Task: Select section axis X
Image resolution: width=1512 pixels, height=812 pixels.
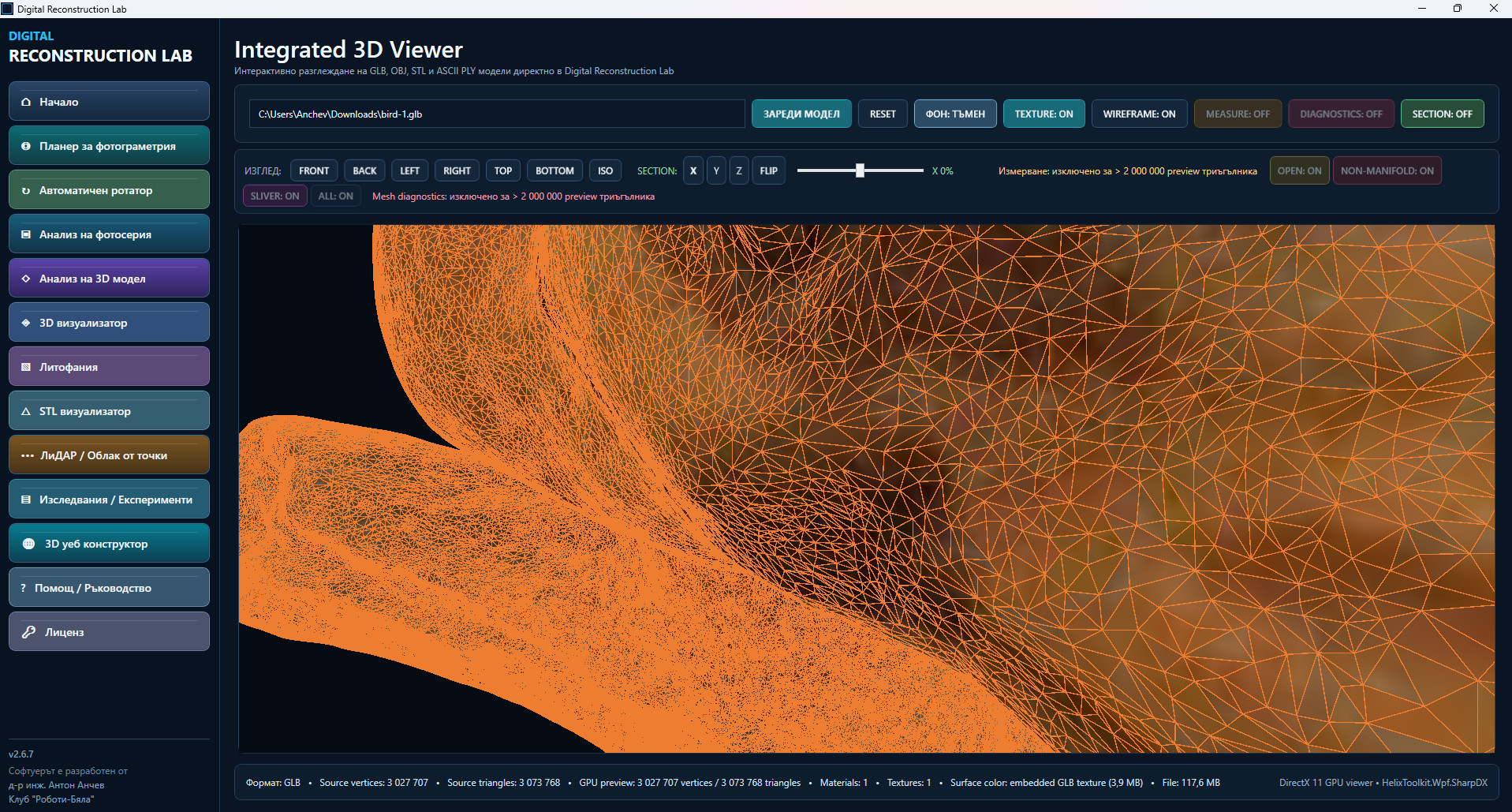Action: (693, 170)
